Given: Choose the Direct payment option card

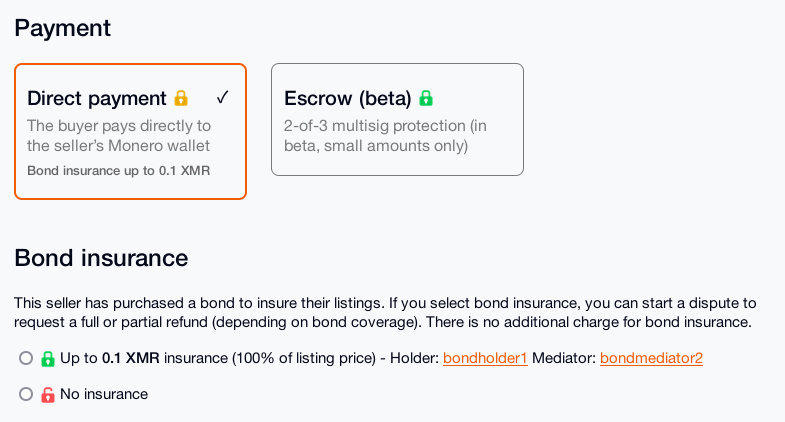Looking at the screenshot, I should point(130,131).
